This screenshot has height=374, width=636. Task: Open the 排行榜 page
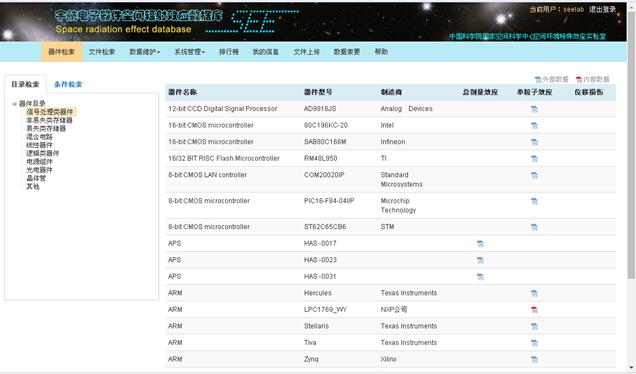(229, 52)
